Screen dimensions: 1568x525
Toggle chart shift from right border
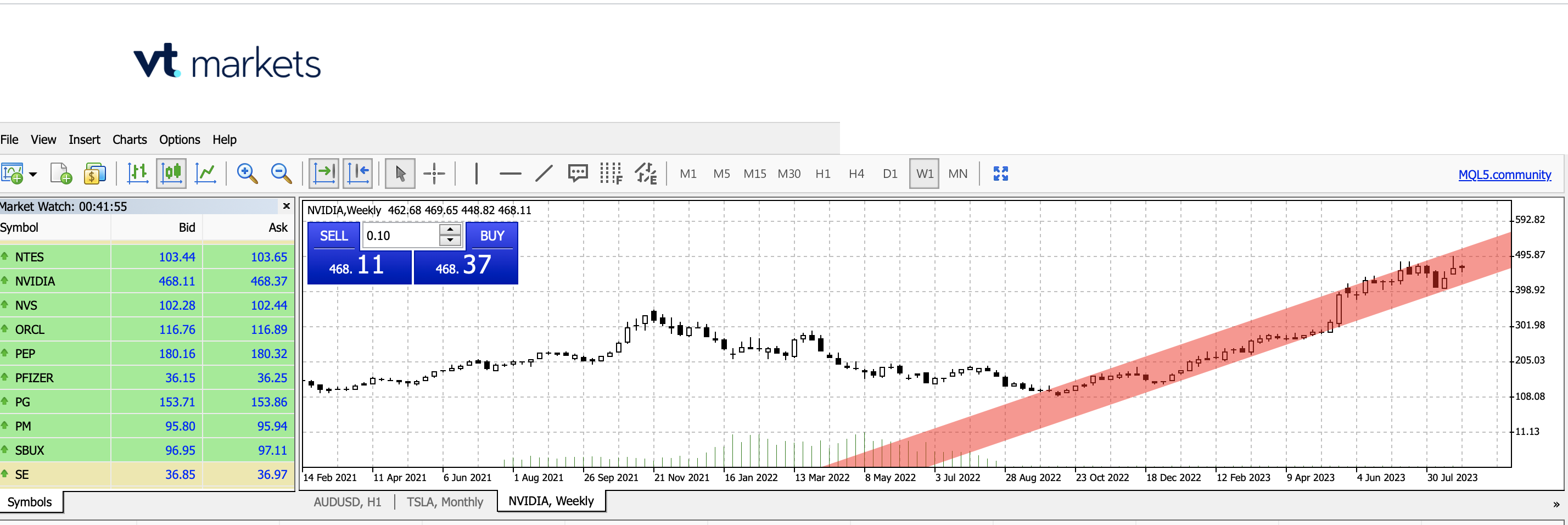358,174
